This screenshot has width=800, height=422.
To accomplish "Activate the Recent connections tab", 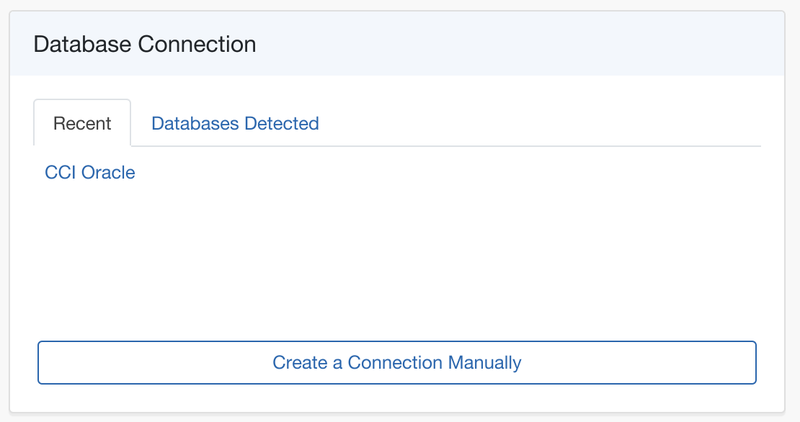I will click(x=82, y=123).
